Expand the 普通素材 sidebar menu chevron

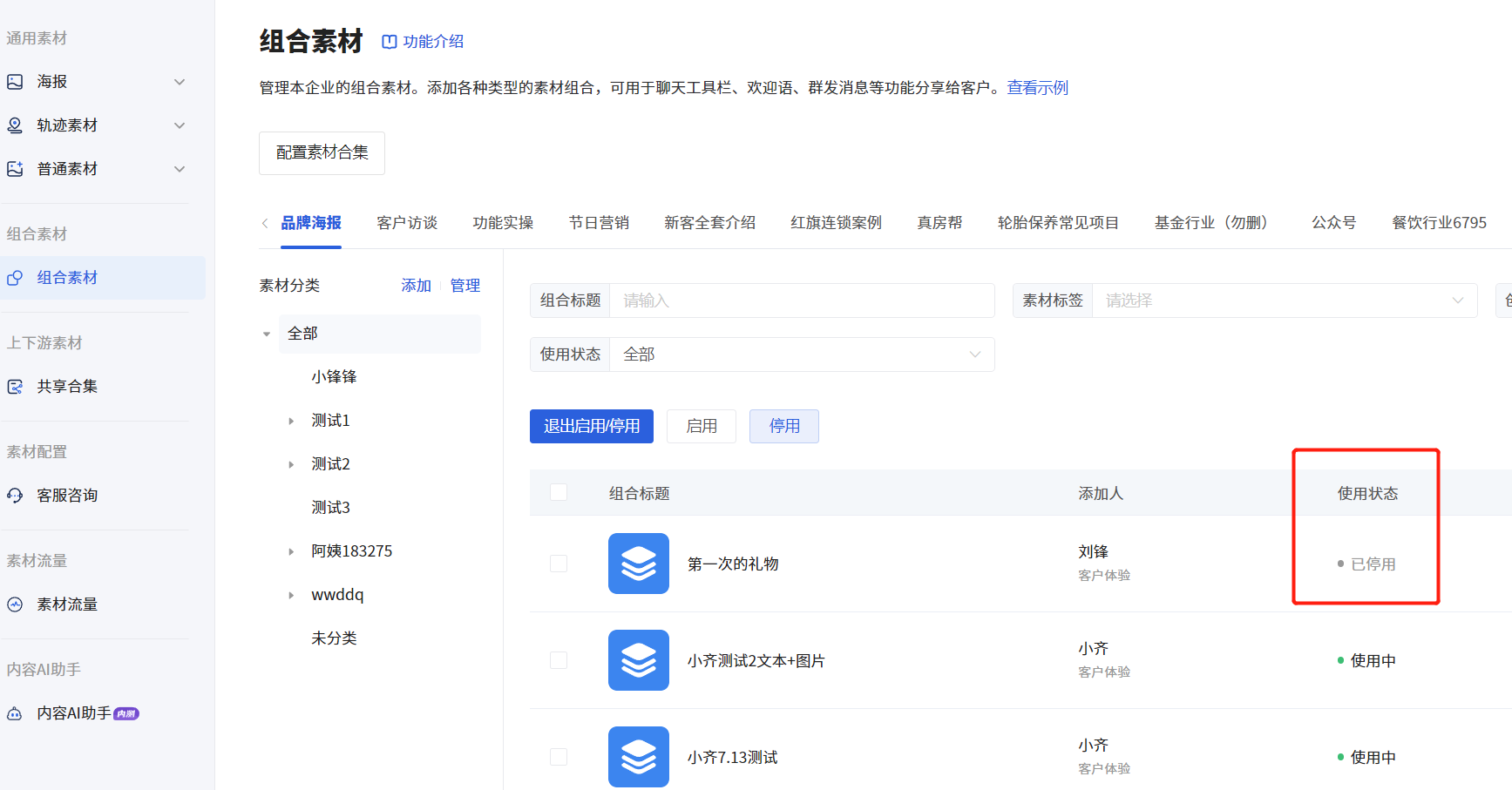180,169
